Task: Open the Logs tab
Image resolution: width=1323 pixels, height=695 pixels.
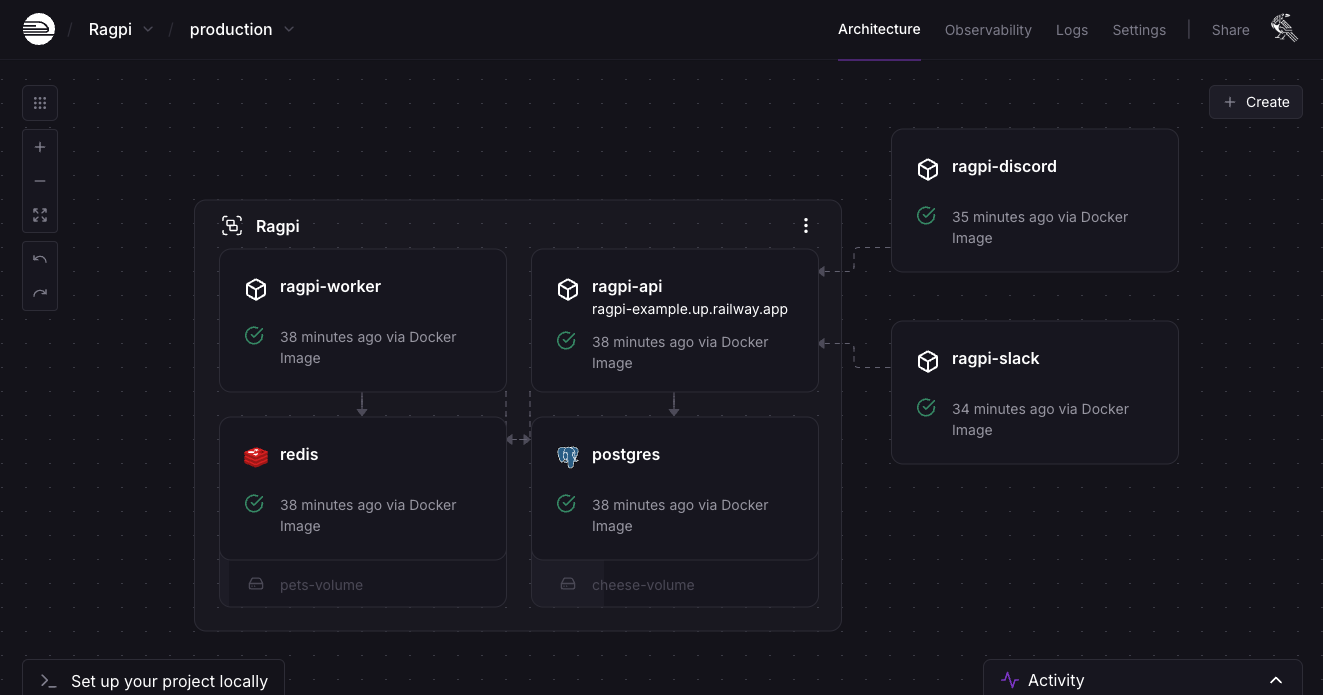Action: click(x=1072, y=30)
